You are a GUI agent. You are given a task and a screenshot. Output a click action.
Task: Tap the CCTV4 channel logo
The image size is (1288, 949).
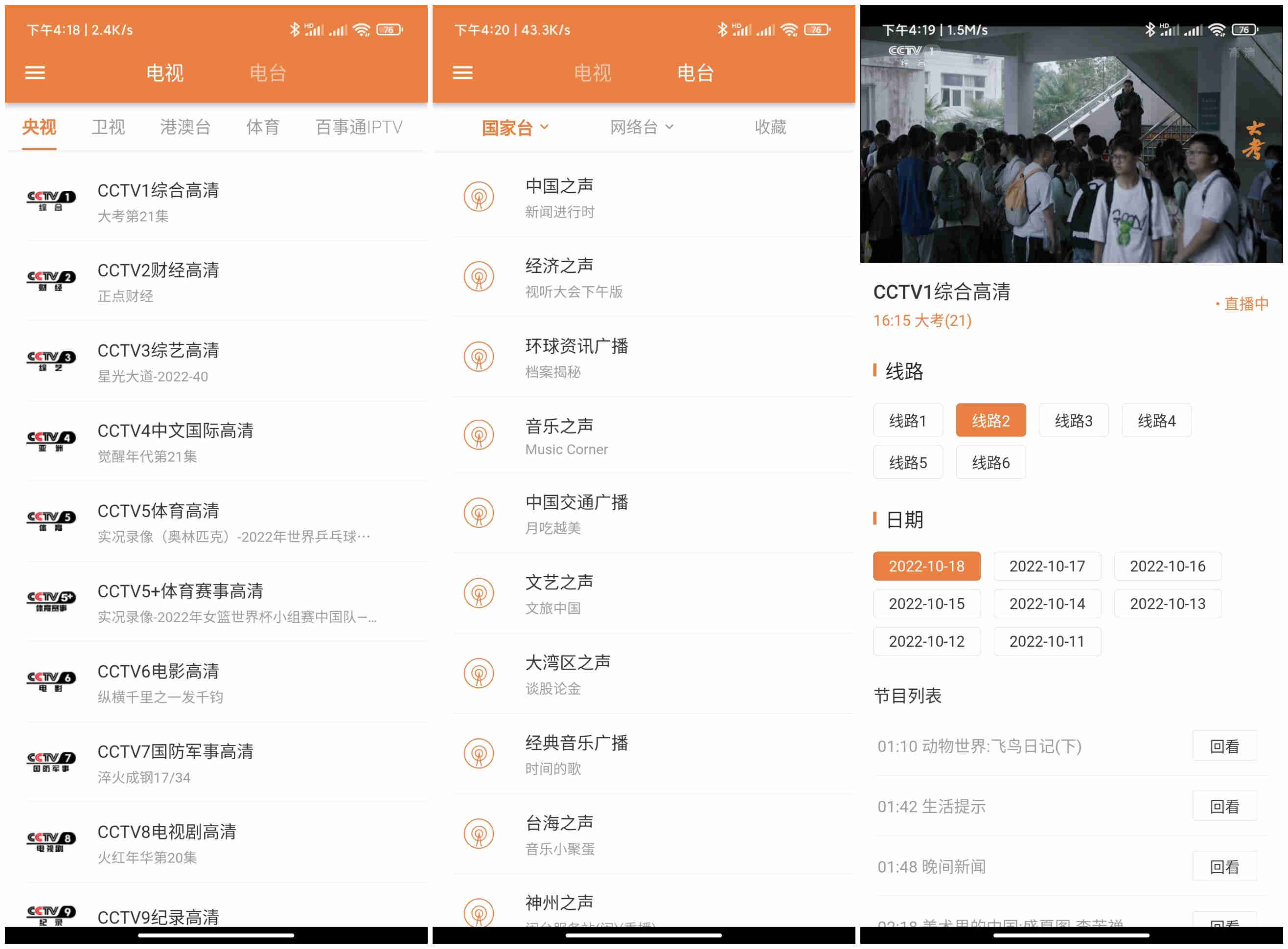(x=51, y=442)
